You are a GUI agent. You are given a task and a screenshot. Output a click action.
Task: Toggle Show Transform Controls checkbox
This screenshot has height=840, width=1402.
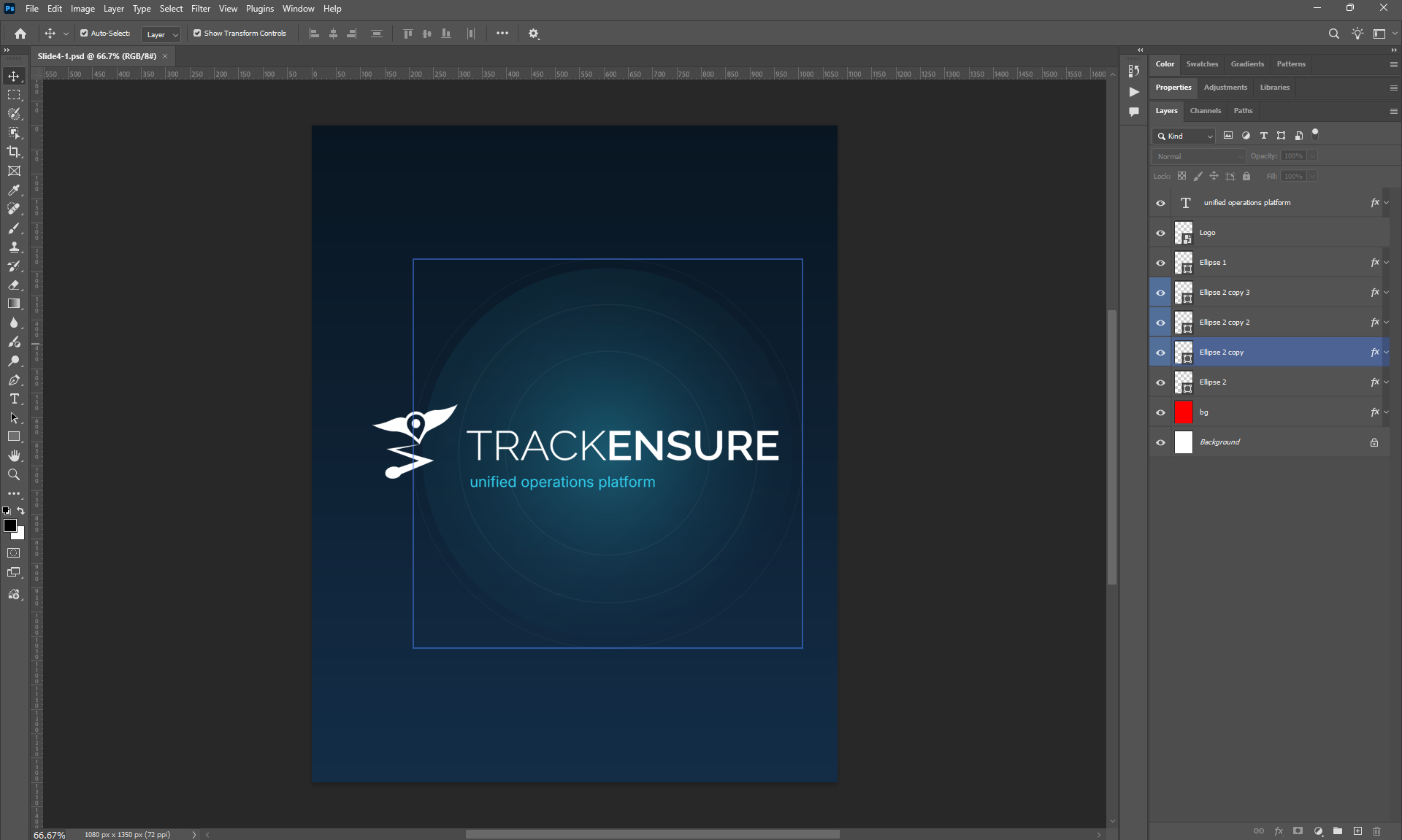(197, 34)
